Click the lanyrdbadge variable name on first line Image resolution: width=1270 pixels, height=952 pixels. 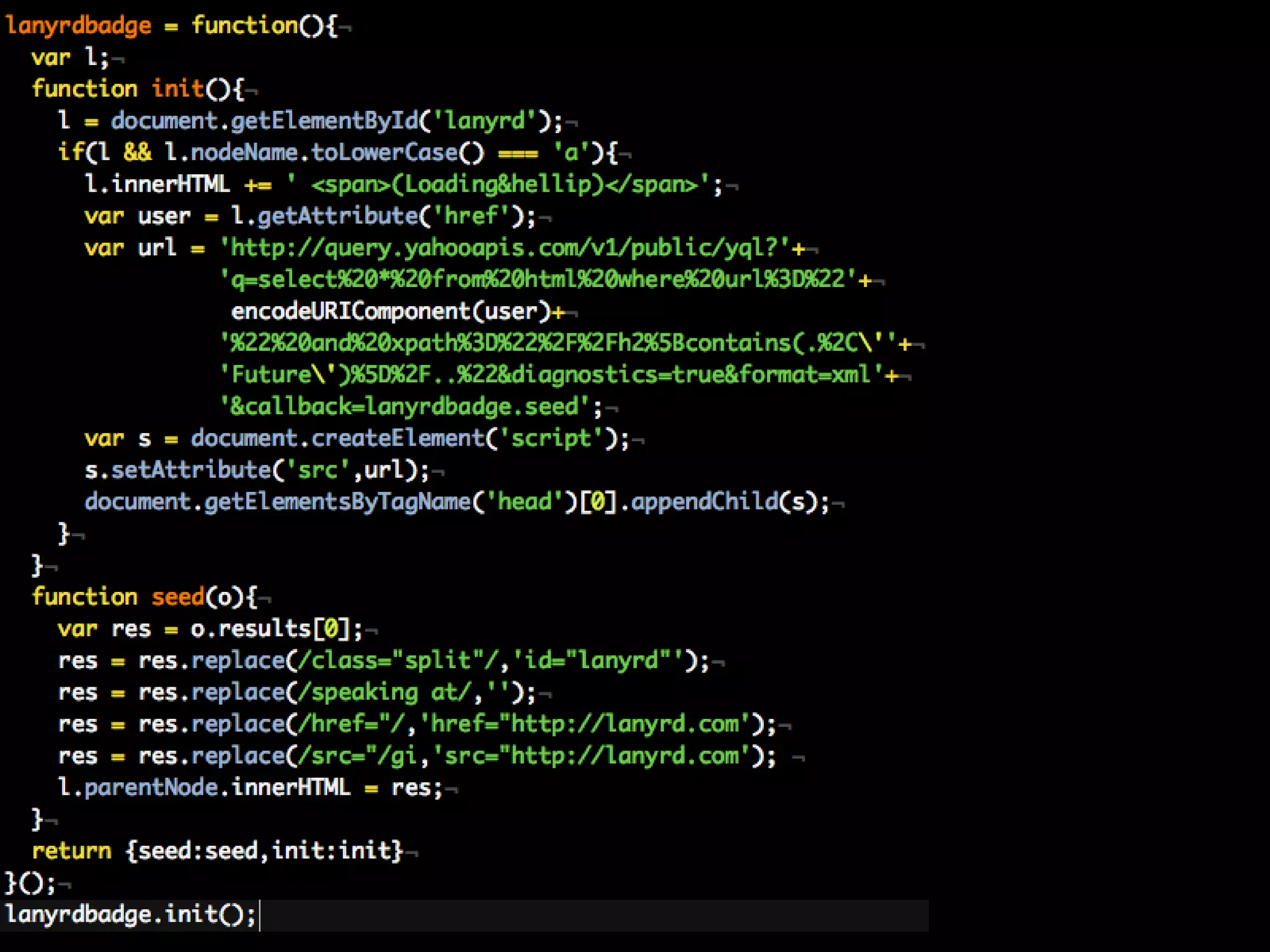point(78,26)
